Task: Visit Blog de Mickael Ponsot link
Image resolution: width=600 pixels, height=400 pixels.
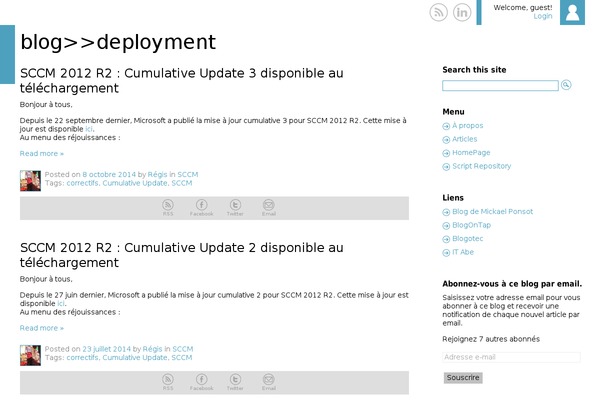Action: tap(492, 211)
